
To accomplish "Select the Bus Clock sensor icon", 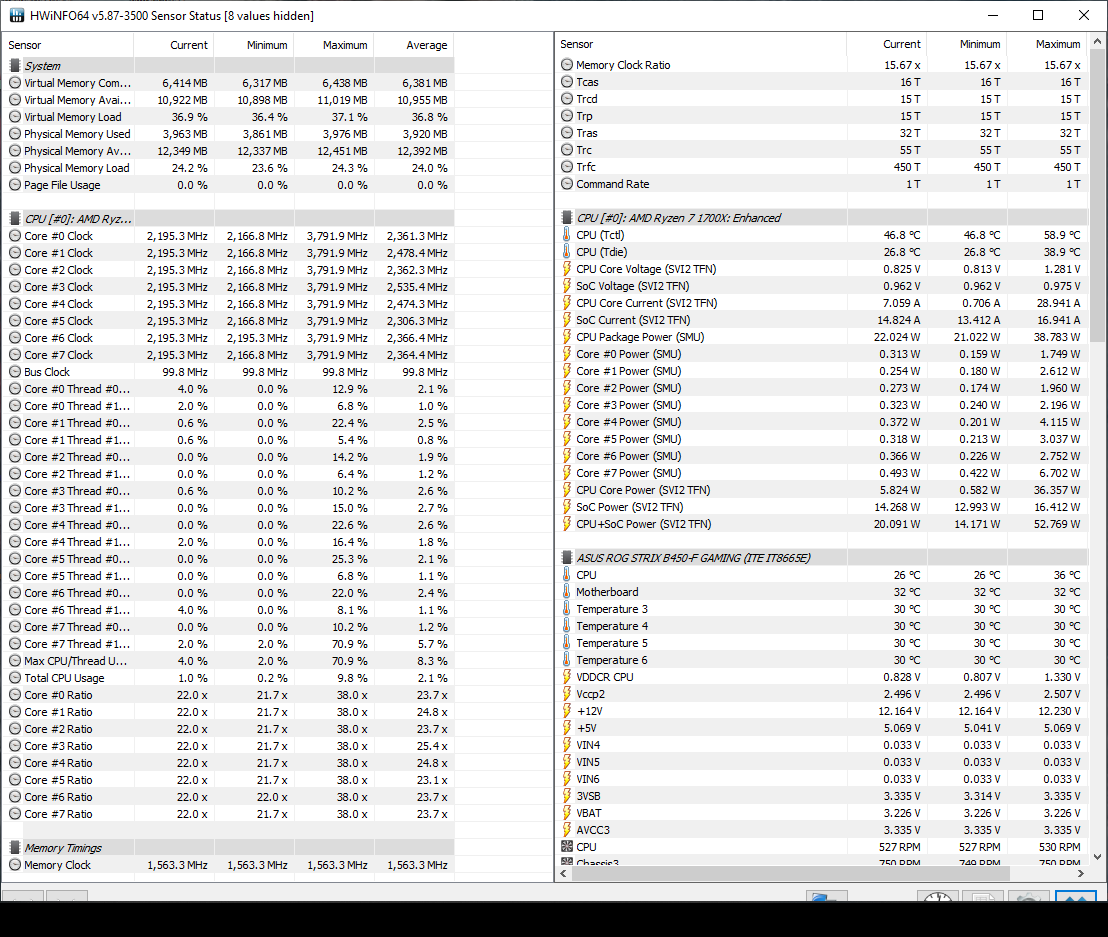I will tap(15, 372).
